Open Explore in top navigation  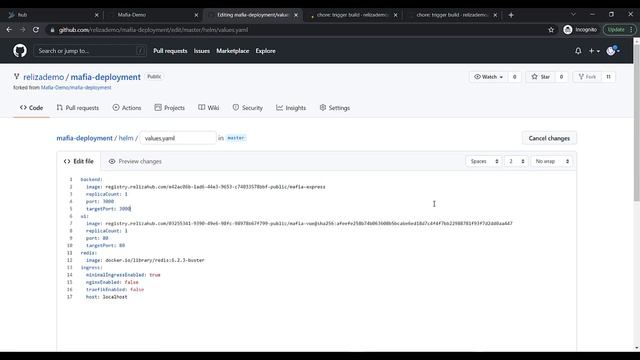(265, 51)
